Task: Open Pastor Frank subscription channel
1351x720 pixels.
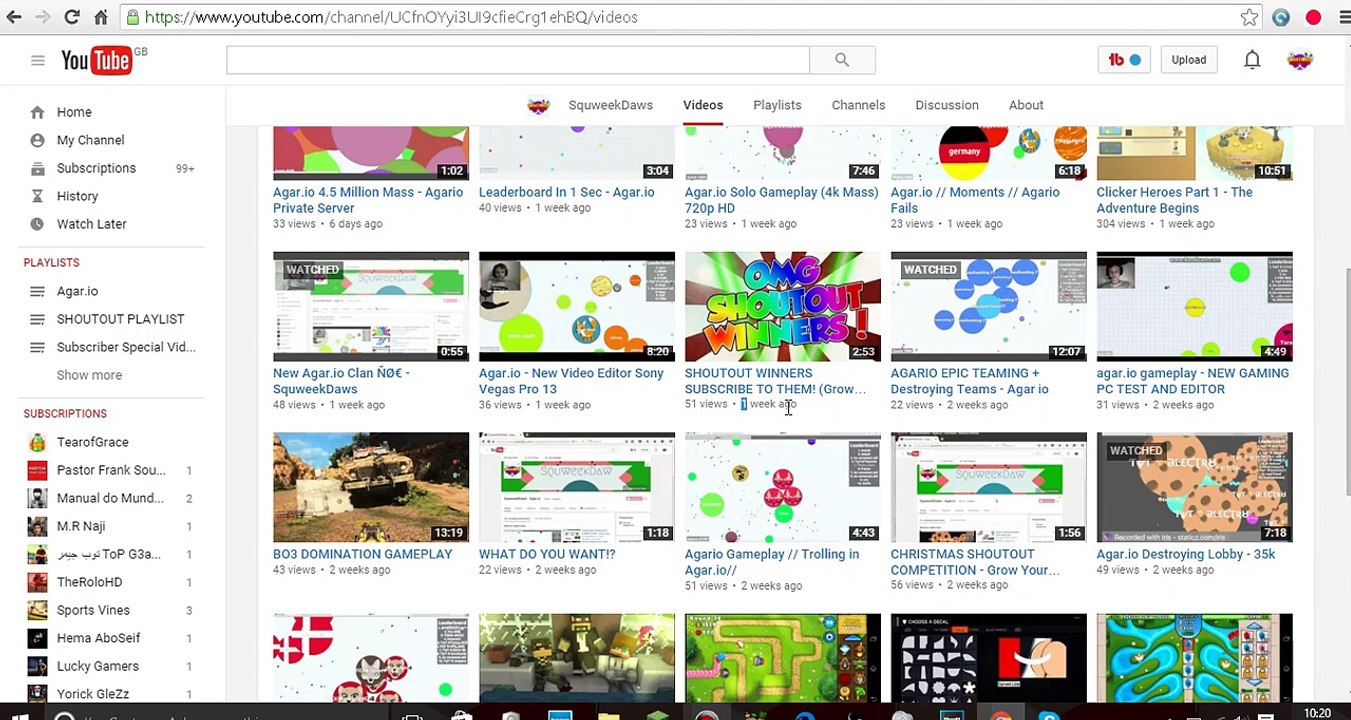Action: pos(111,470)
